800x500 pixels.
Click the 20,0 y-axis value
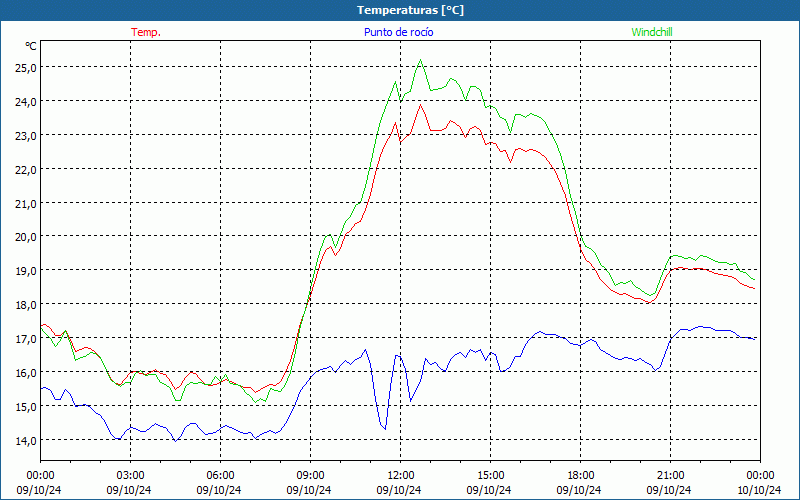[x=26, y=237]
